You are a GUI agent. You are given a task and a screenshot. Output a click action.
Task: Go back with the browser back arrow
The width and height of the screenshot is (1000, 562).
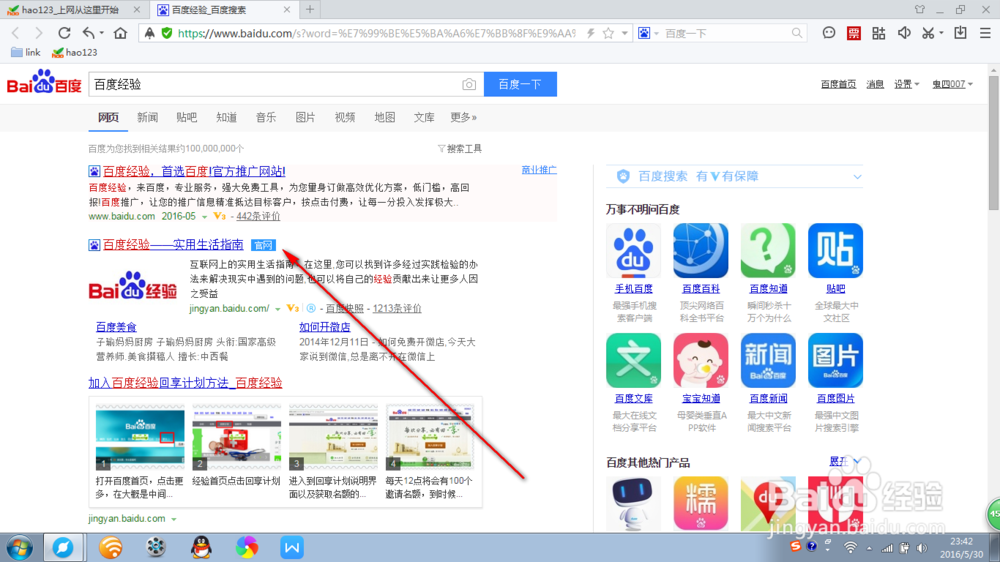click(x=16, y=33)
